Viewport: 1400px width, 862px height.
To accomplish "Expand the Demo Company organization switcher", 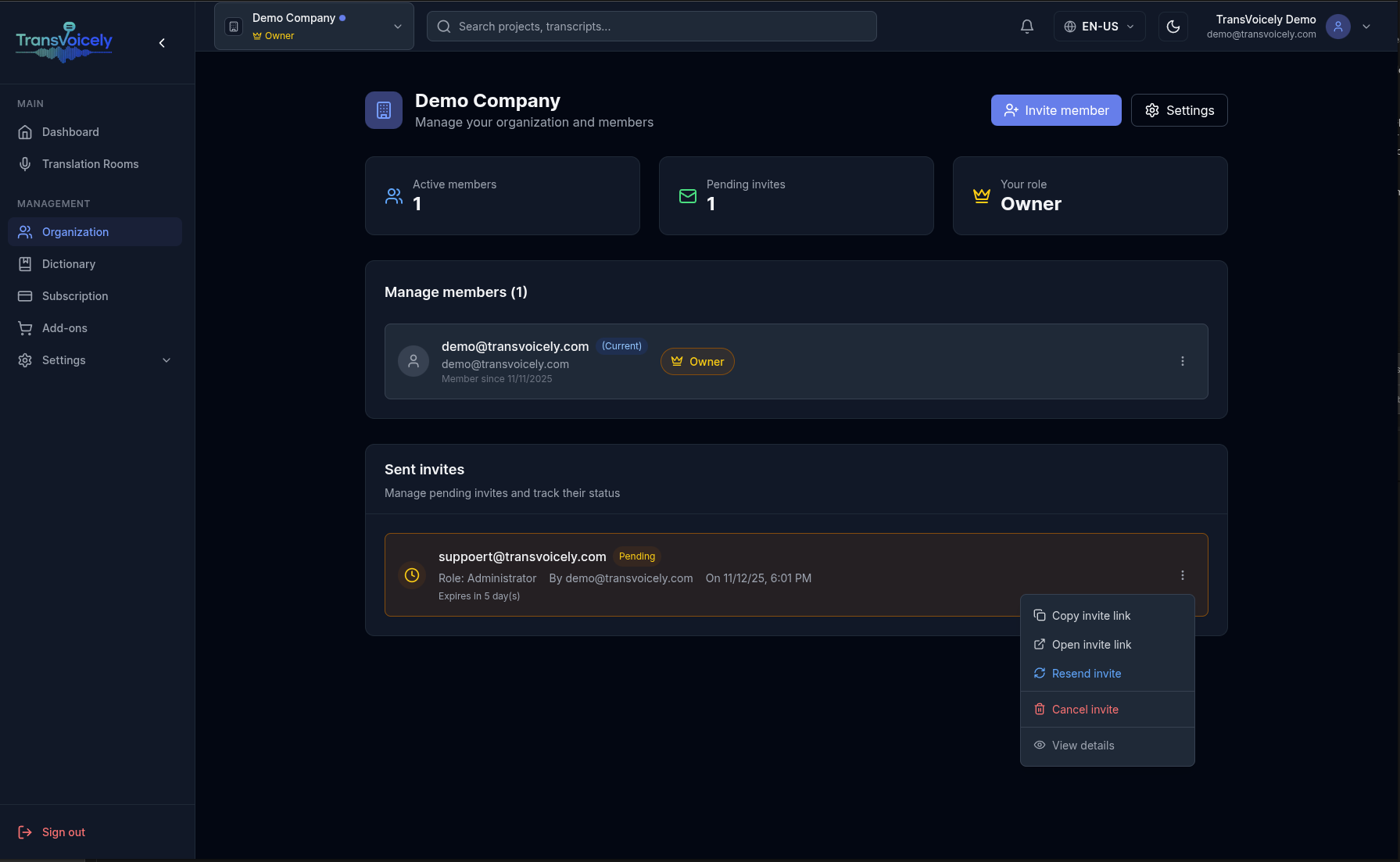I will [x=313, y=26].
